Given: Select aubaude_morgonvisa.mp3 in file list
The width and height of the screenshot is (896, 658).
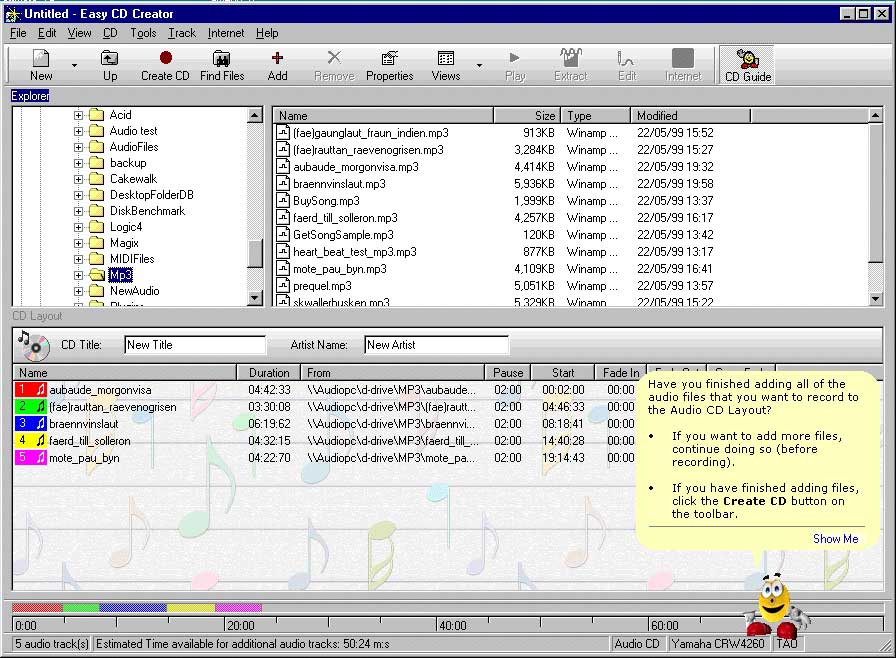Looking at the screenshot, I should tap(355, 167).
